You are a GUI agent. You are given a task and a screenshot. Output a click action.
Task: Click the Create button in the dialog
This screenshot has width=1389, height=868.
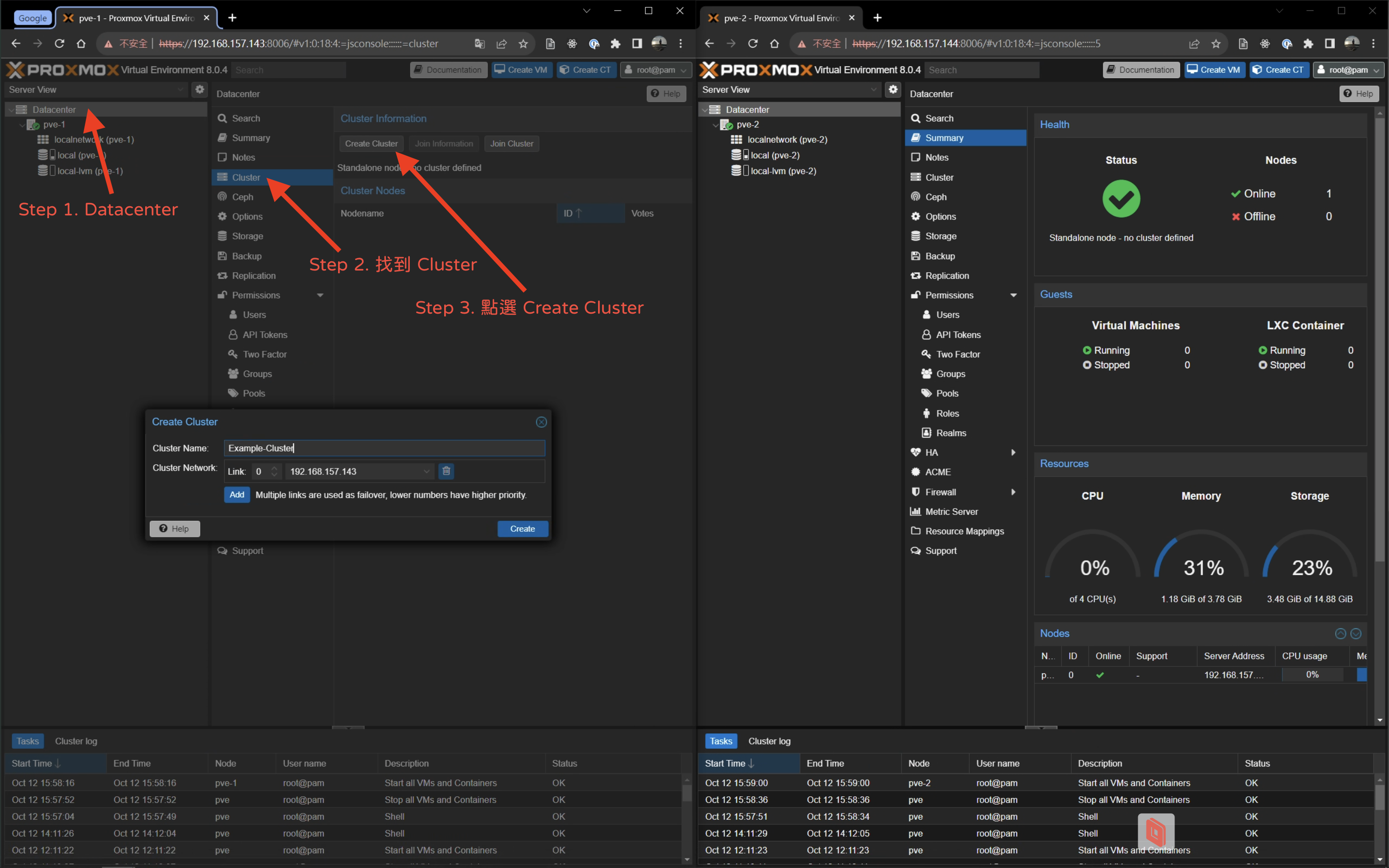point(522,529)
